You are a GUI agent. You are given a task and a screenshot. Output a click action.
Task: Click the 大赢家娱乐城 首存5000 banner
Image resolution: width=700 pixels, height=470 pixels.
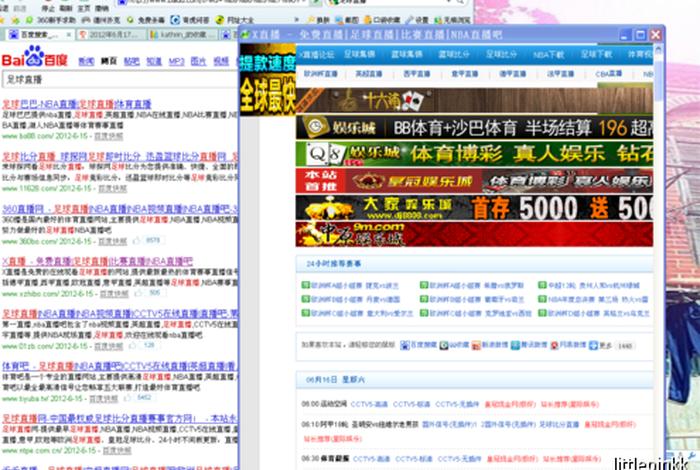click(474, 208)
